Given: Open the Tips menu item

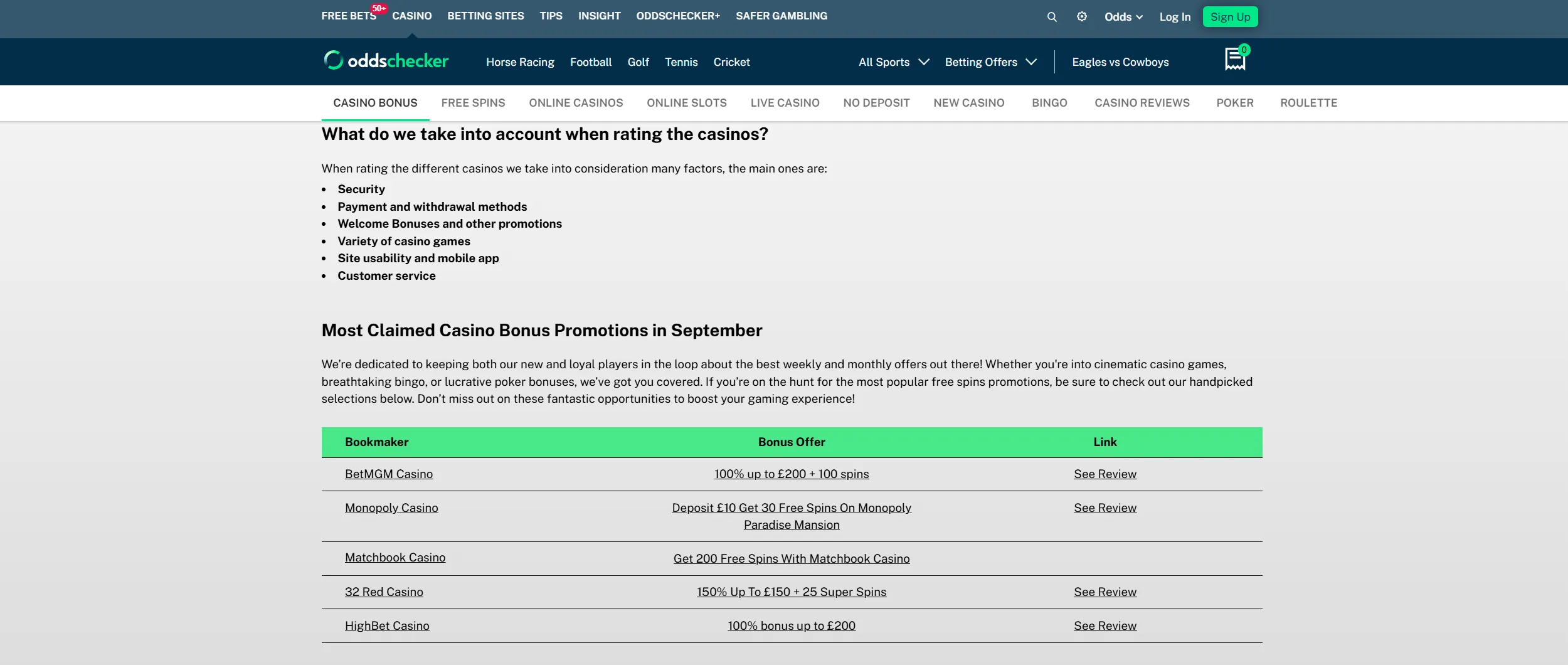Looking at the screenshot, I should click(x=551, y=16).
